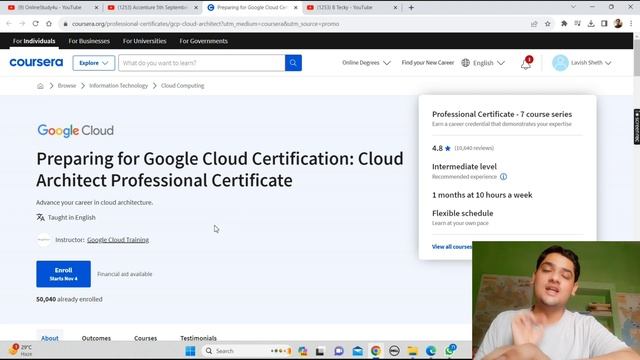Select the For Governments tab
This screenshot has width=640, height=360.
tap(203, 41)
